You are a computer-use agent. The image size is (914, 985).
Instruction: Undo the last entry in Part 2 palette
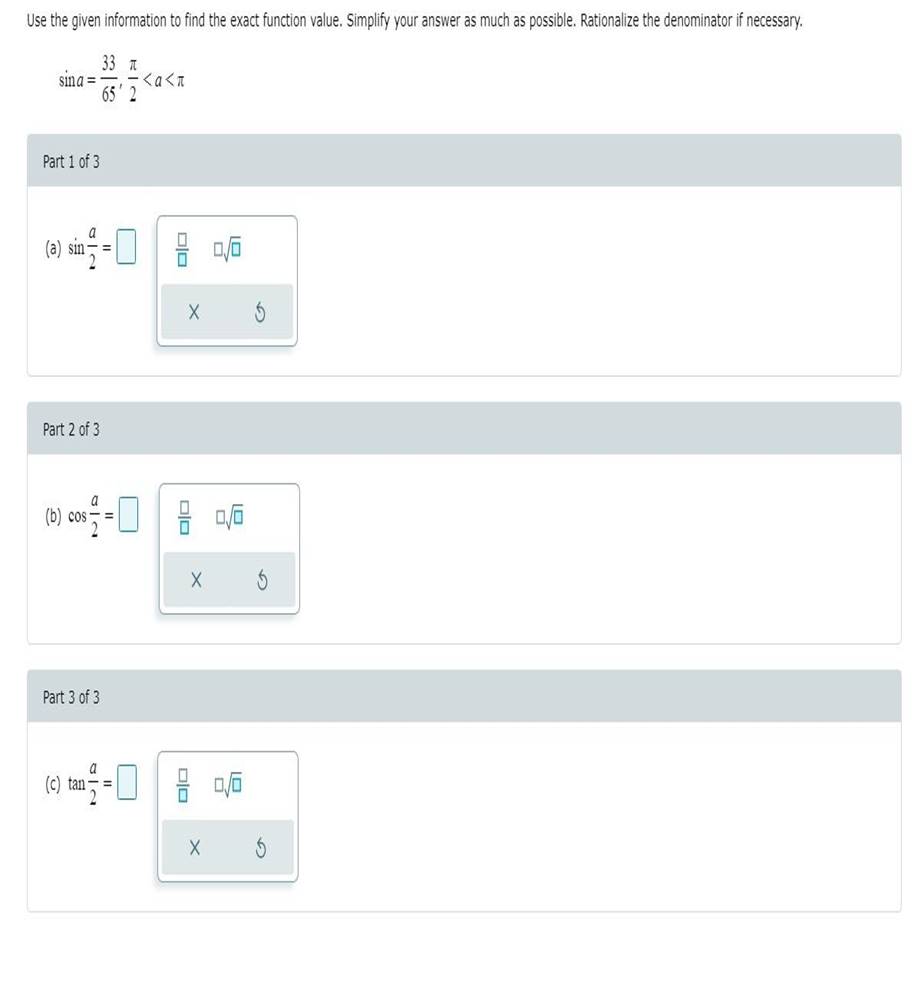click(261, 578)
